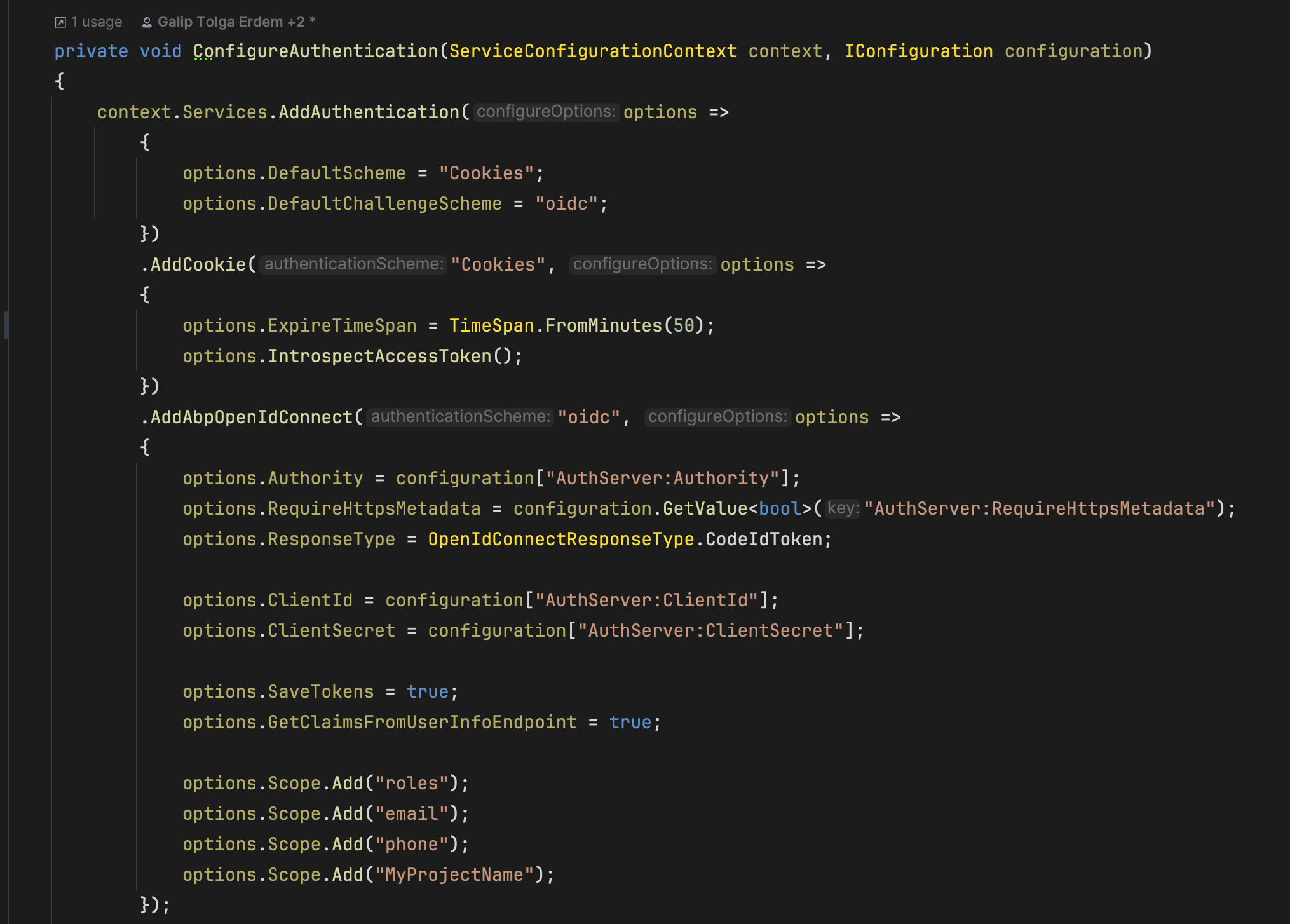Click the blue change marker in left gutter
The image size is (1290, 924).
pyautogui.click(x=6, y=325)
